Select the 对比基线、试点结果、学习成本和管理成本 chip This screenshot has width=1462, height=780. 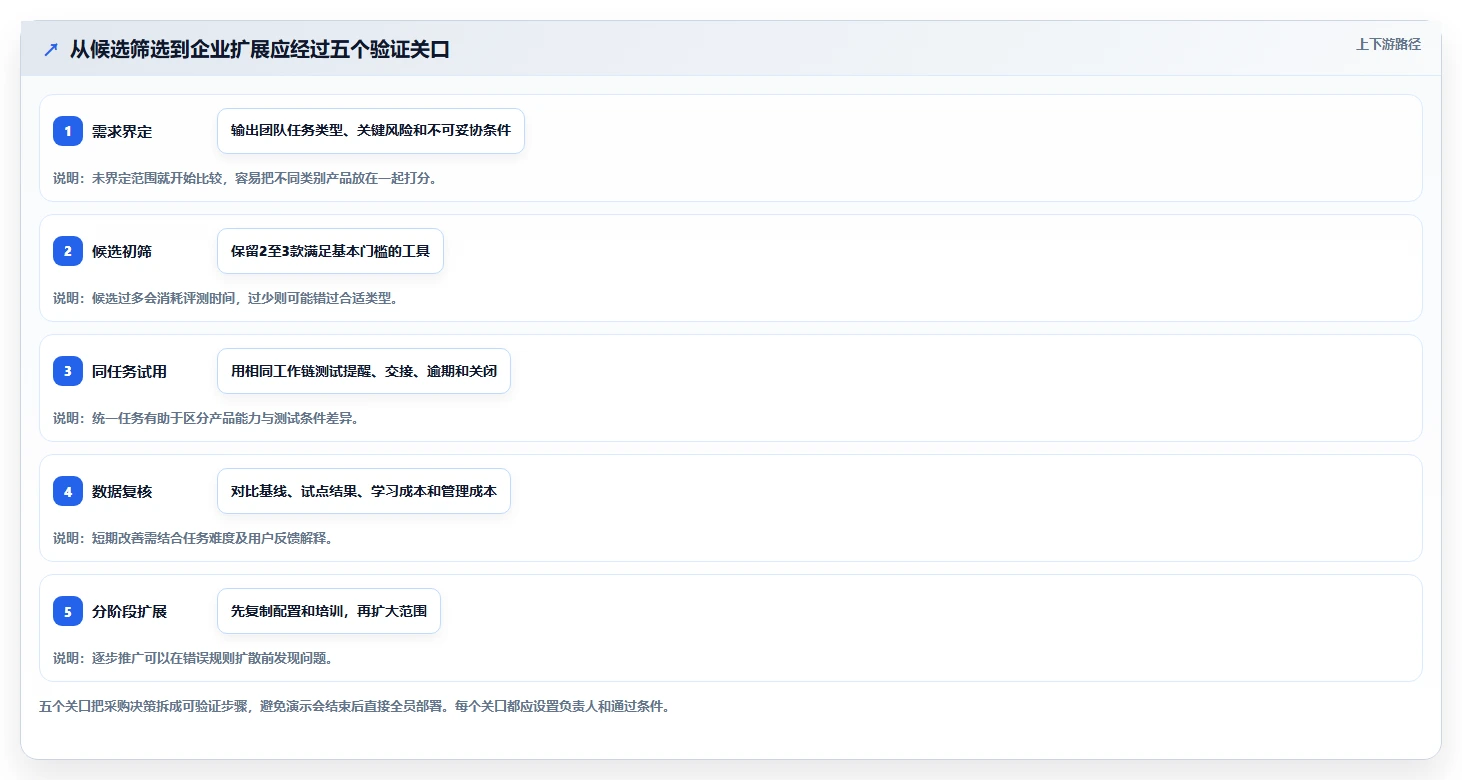(x=364, y=491)
